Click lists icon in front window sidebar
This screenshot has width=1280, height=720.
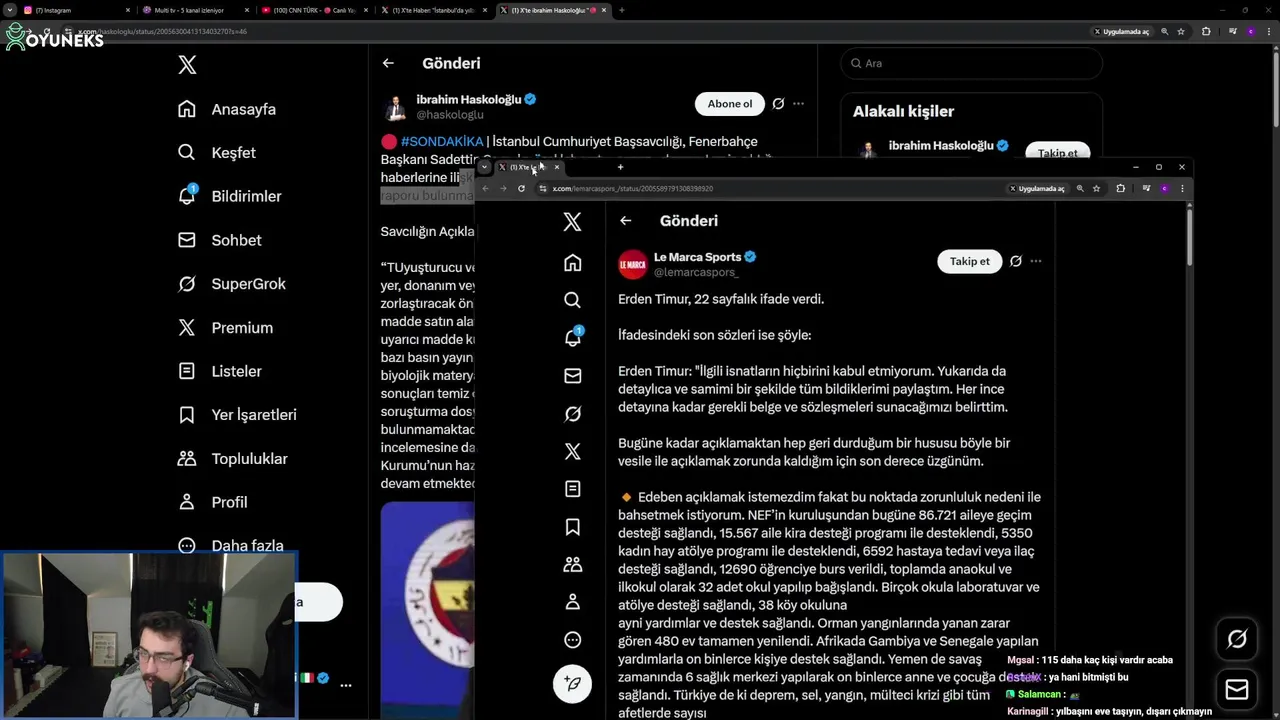pos(572,489)
